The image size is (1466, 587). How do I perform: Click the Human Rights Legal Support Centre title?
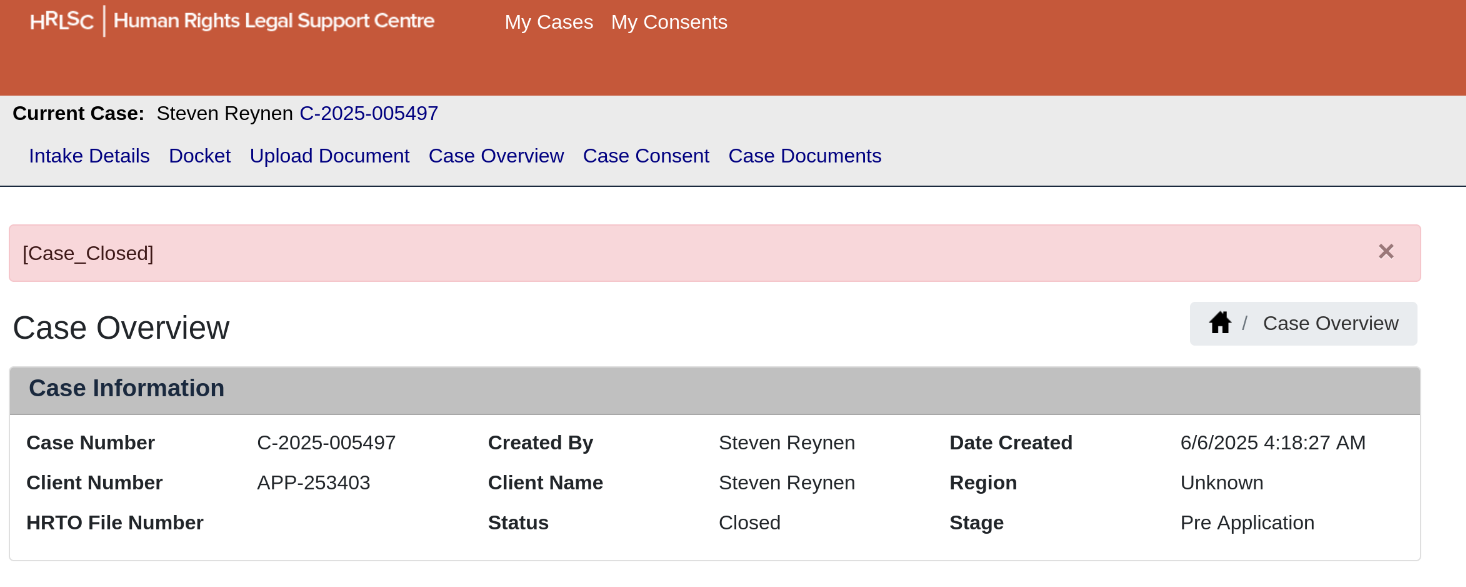coord(274,21)
